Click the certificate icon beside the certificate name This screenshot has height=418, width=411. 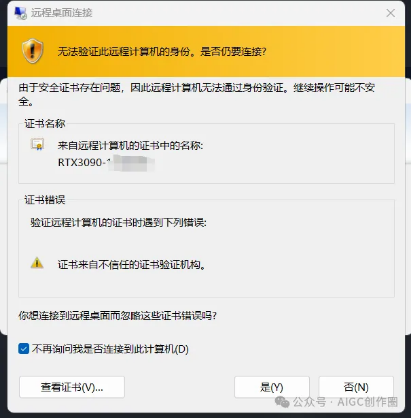(37, 144)
